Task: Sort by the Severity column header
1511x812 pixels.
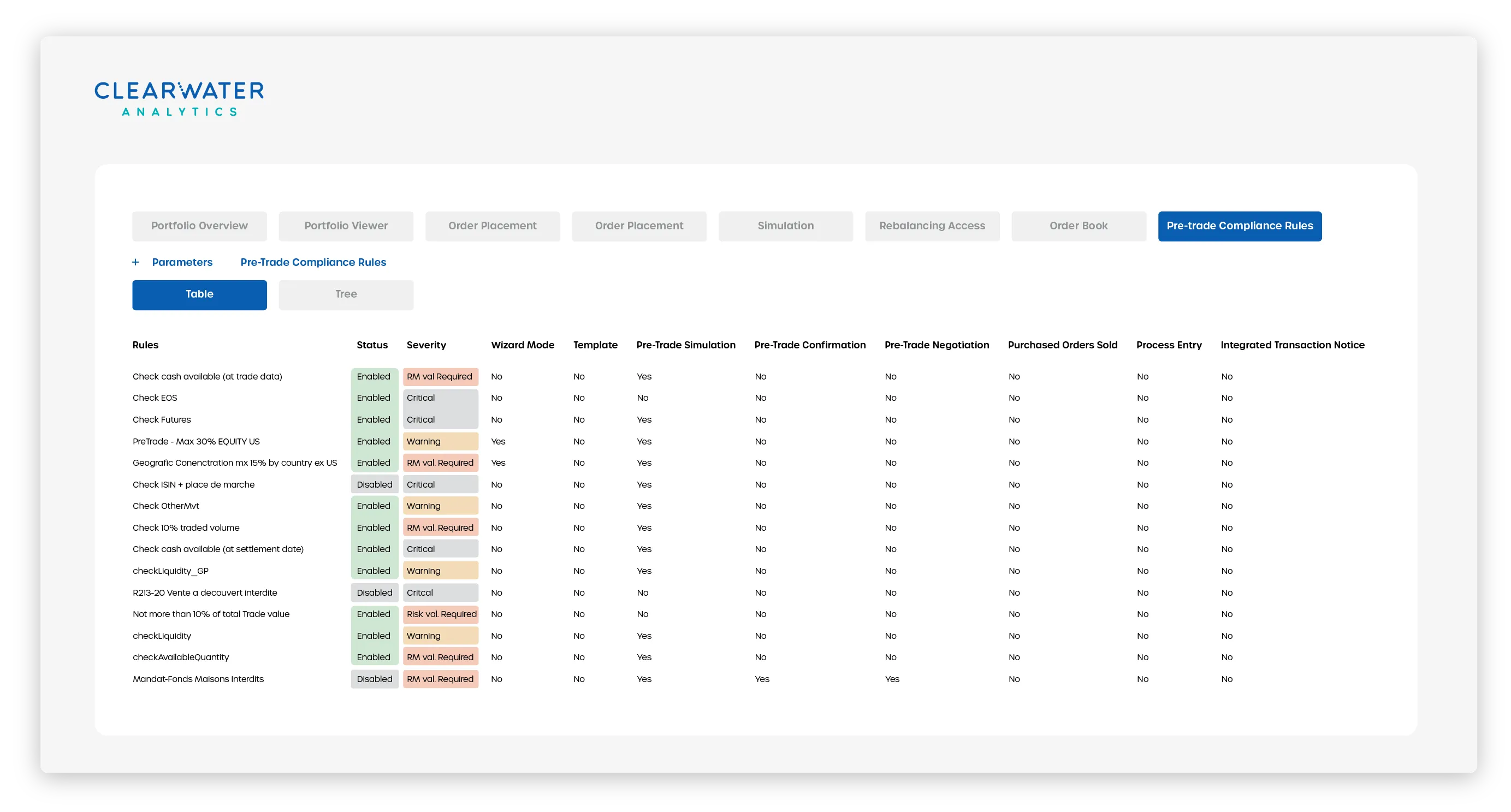Action: pos(426,345)
